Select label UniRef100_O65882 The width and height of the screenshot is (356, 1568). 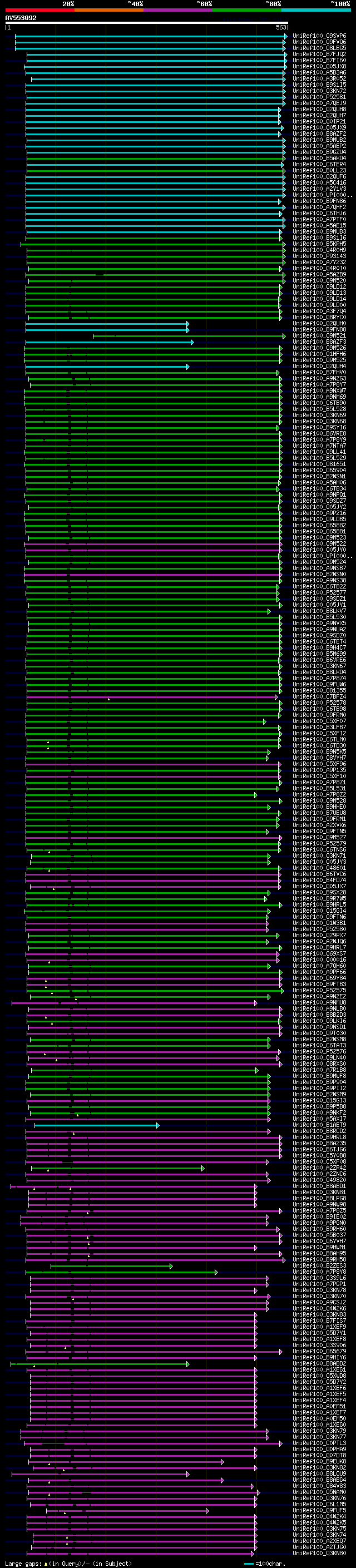click(x=319, y=525)
